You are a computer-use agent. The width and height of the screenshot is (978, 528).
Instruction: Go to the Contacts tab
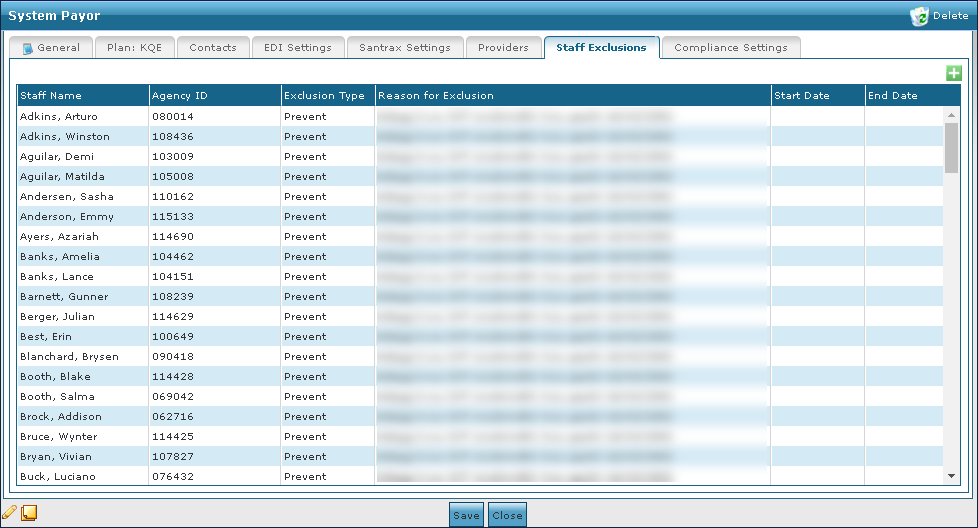point(213,48)
